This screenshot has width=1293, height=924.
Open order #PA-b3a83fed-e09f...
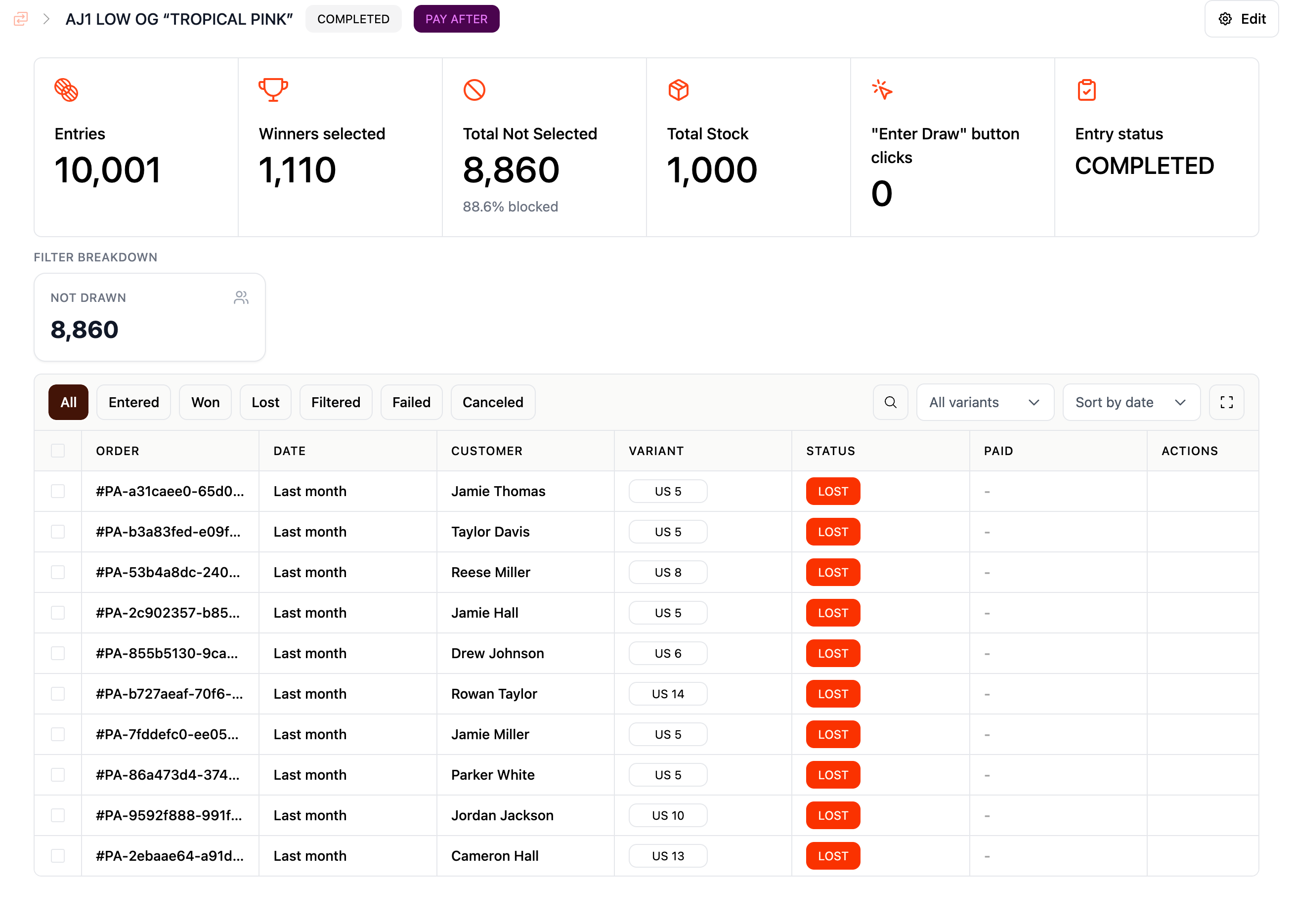tap(168, 531)
